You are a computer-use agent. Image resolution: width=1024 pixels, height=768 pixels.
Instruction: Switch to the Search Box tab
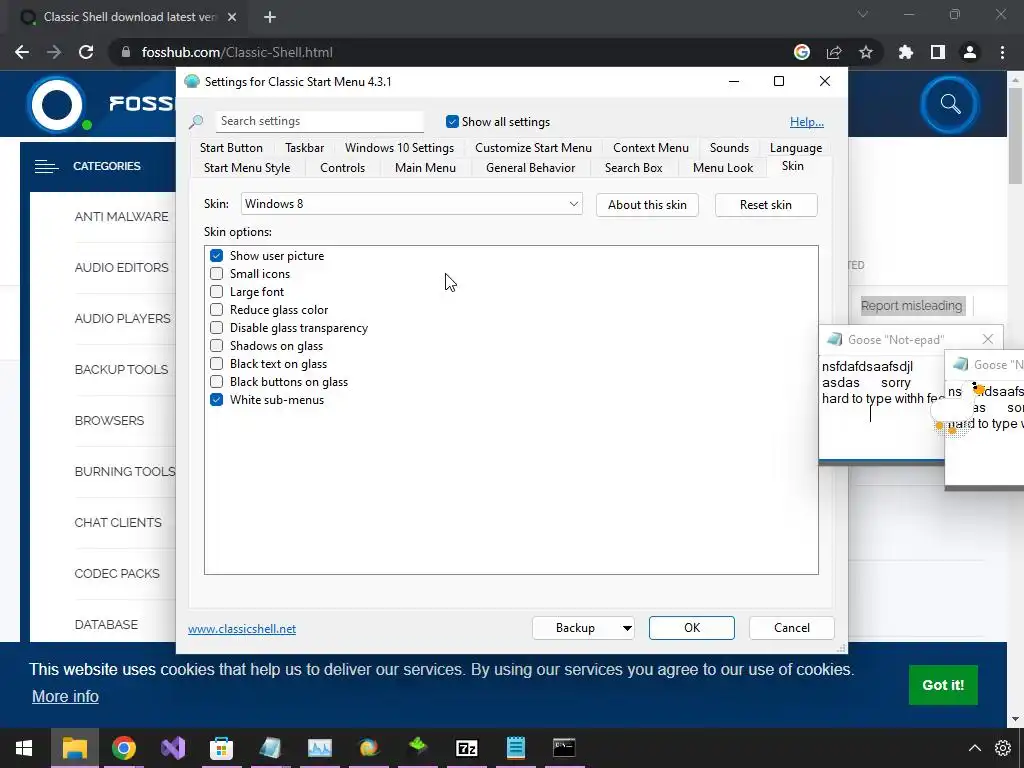click(633, 168)
